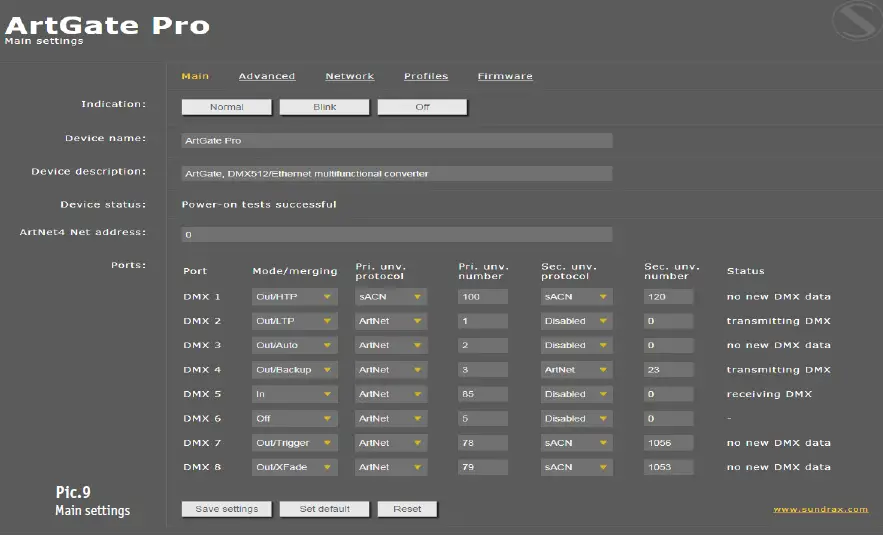Open DMX 7 primary protocol dropdown

391,443
